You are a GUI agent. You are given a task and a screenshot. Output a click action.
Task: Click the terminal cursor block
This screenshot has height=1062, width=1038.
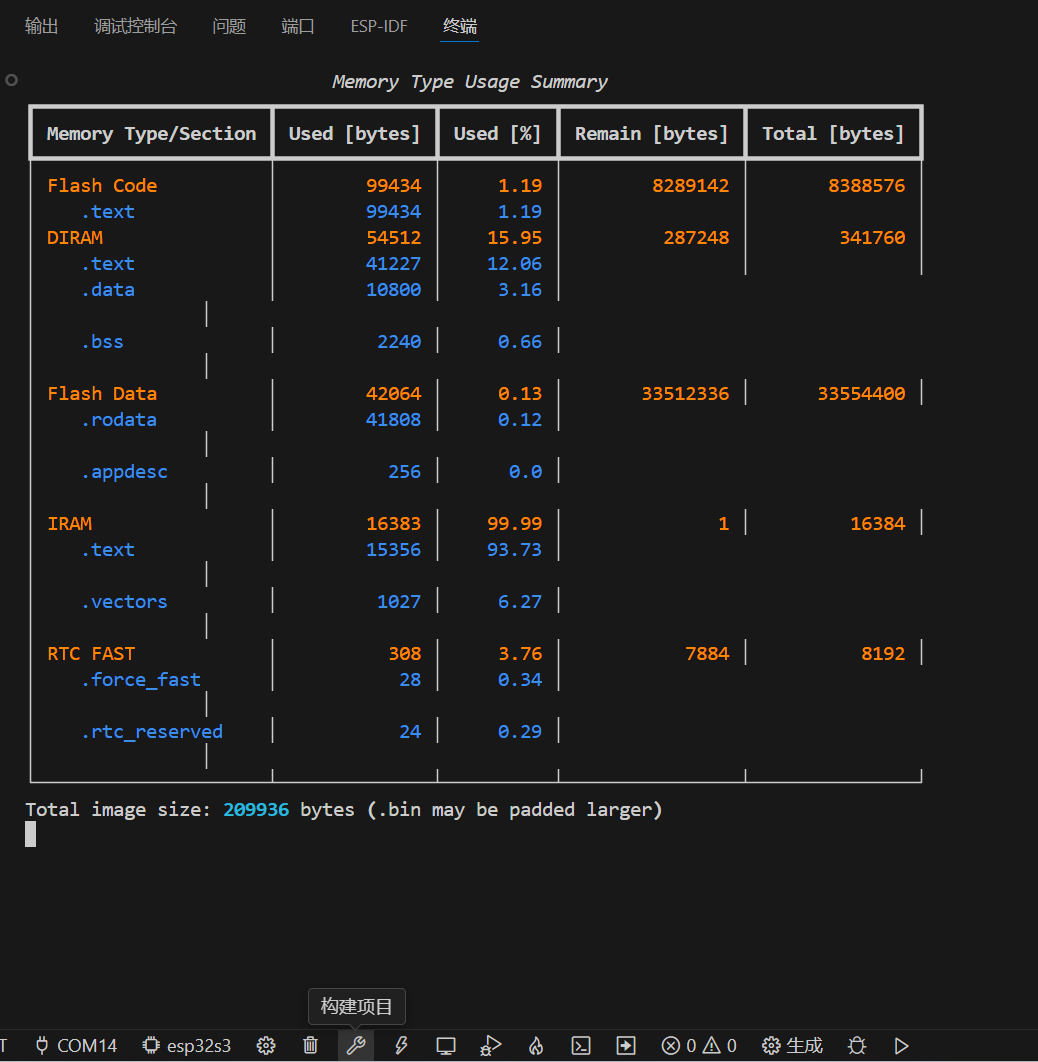pos(30,834)
